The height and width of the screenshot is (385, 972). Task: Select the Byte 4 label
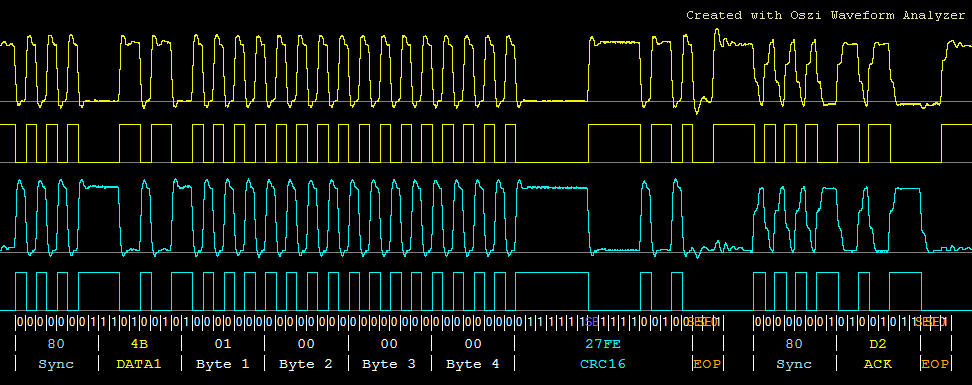pyautogui.click(x=472, y=364)
